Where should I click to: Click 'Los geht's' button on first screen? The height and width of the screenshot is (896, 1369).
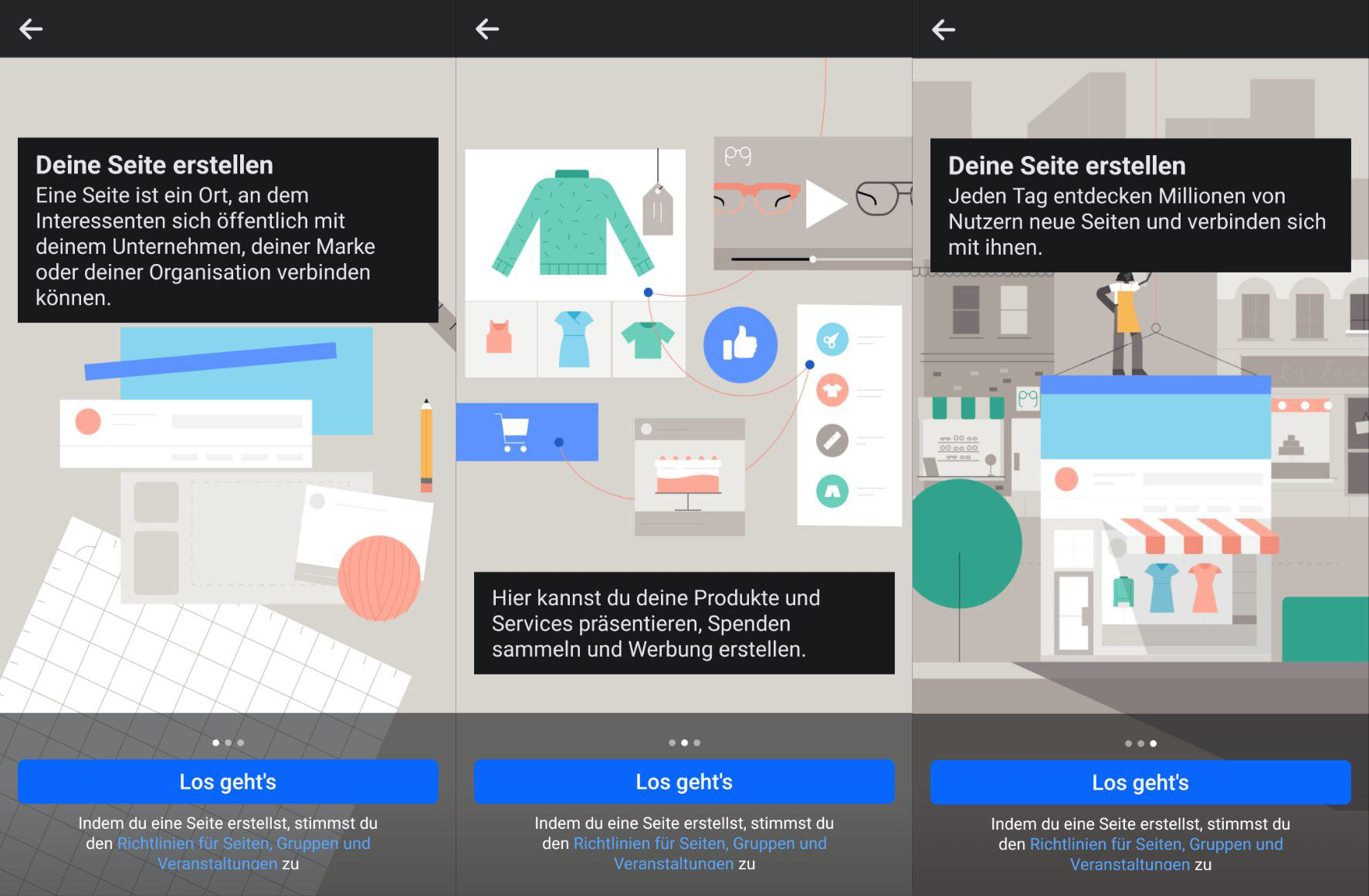coord(228,782)
